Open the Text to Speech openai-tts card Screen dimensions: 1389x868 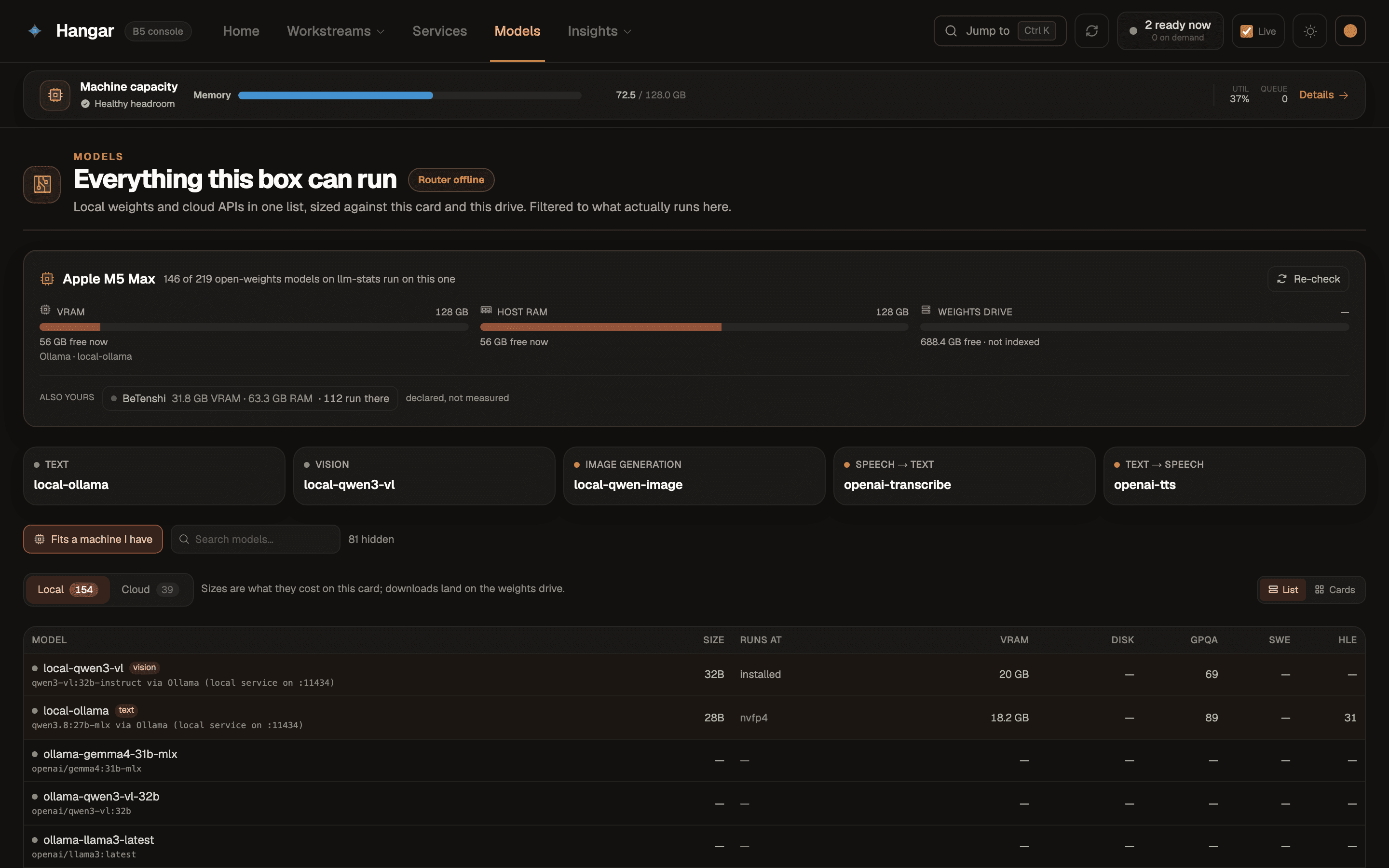1235,476
